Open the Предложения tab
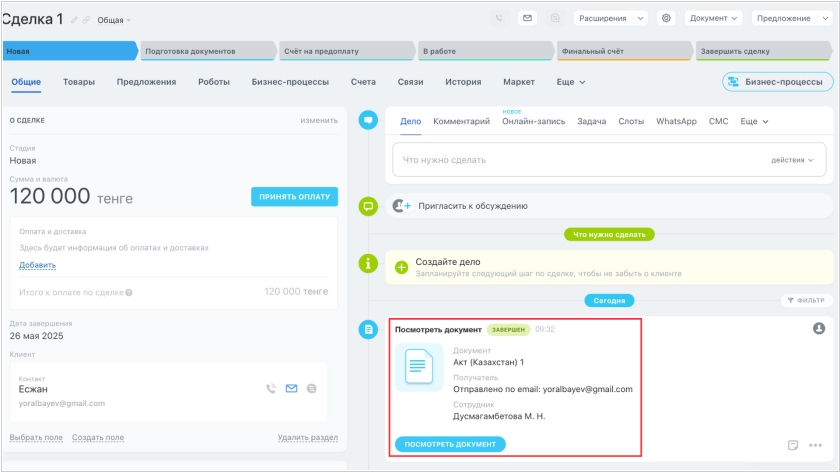The height and width of the screenshot is (472, 840). pos(146,82)
